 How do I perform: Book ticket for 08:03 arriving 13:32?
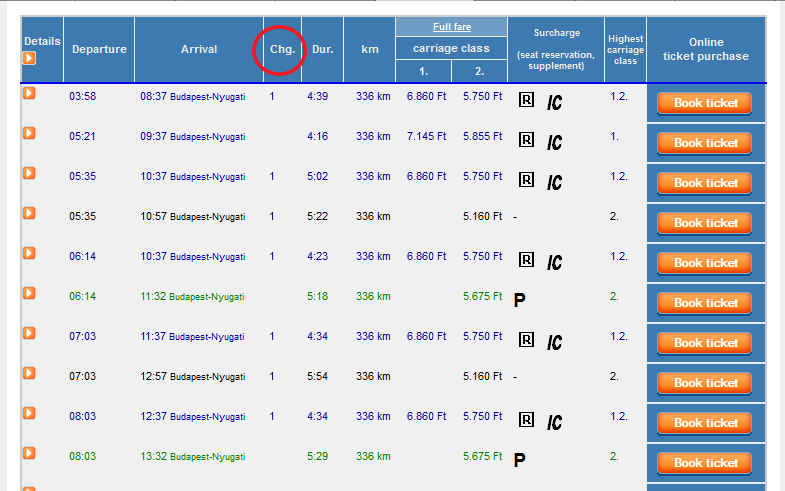[705, 463]
